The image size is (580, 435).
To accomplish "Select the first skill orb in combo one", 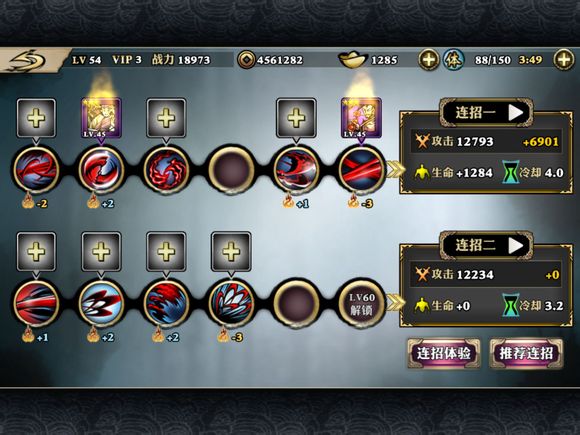I will (36, 169).
